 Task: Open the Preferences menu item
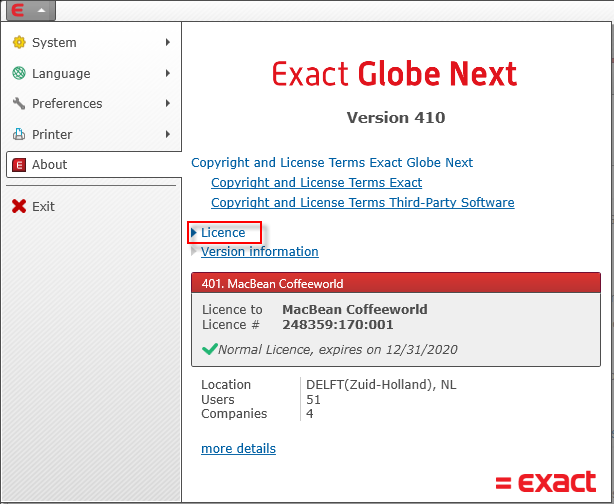tap(94, 103)
